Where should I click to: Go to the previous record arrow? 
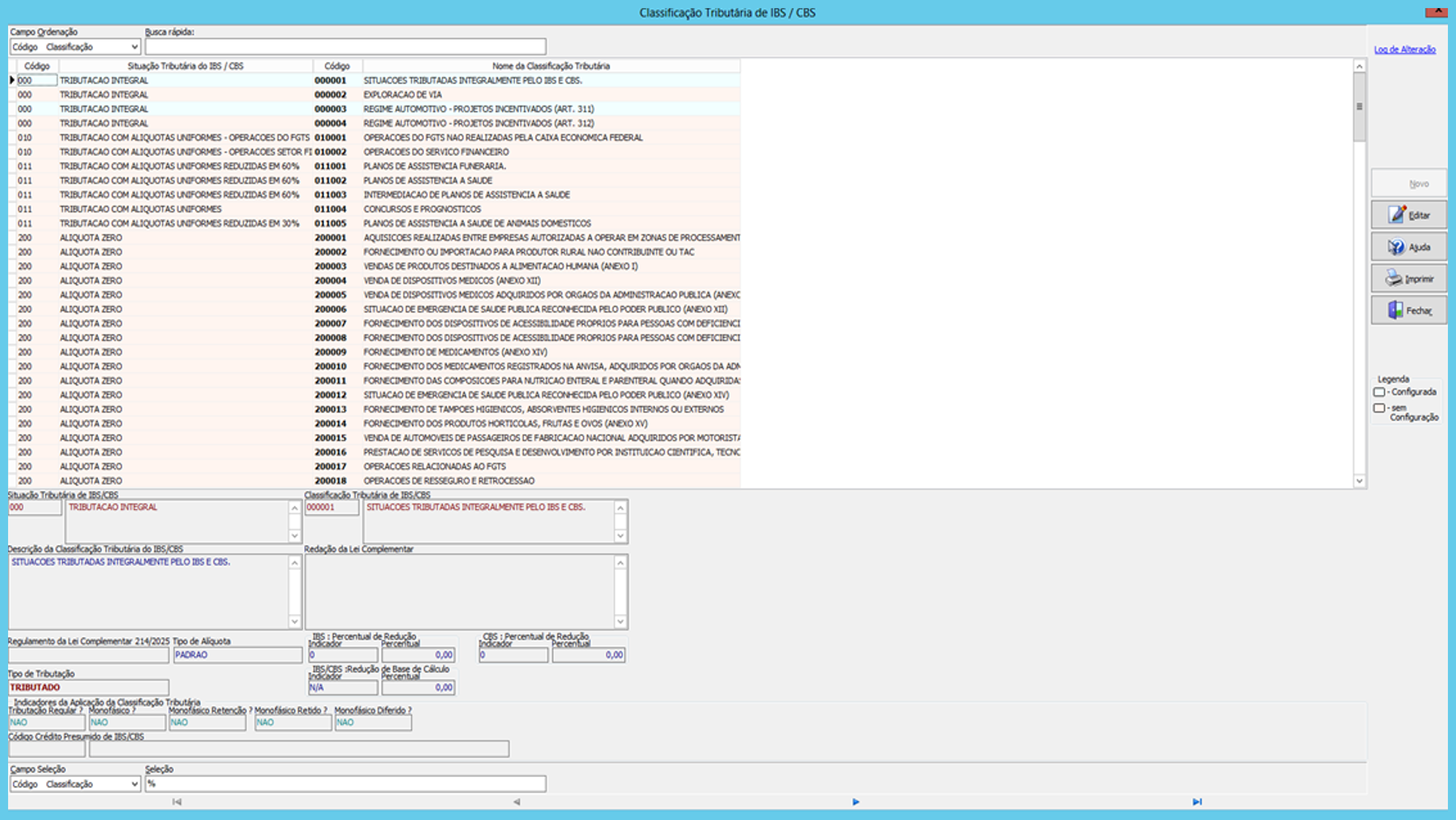[x=517, y=802]
